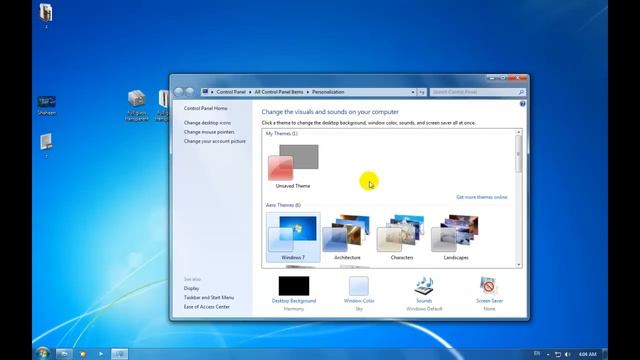Open Taskbar and Start Menu link
This screenshot has width=640, height=360.
(209, 298)
